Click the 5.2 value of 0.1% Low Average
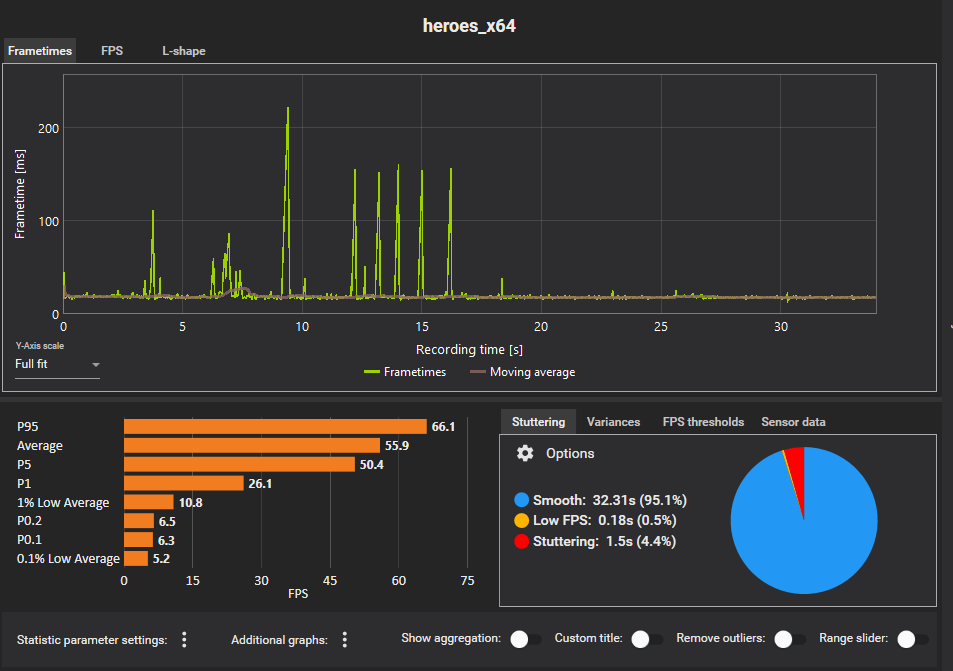 (x=161, y=559)
